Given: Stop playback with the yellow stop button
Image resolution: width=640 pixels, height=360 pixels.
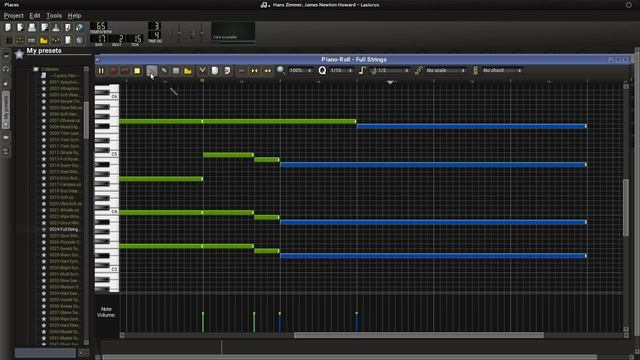Looking at the screenshot, I should [137, 71].
